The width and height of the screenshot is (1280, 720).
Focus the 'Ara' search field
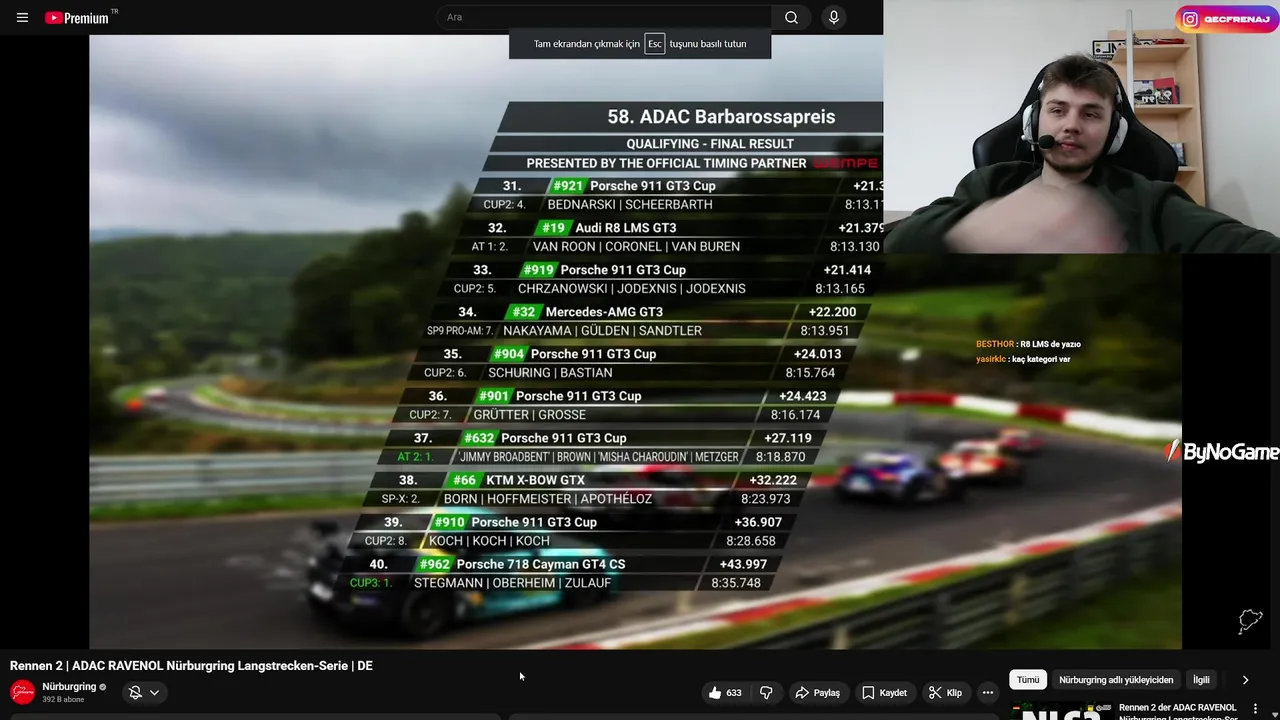click(x=605, y=17)
